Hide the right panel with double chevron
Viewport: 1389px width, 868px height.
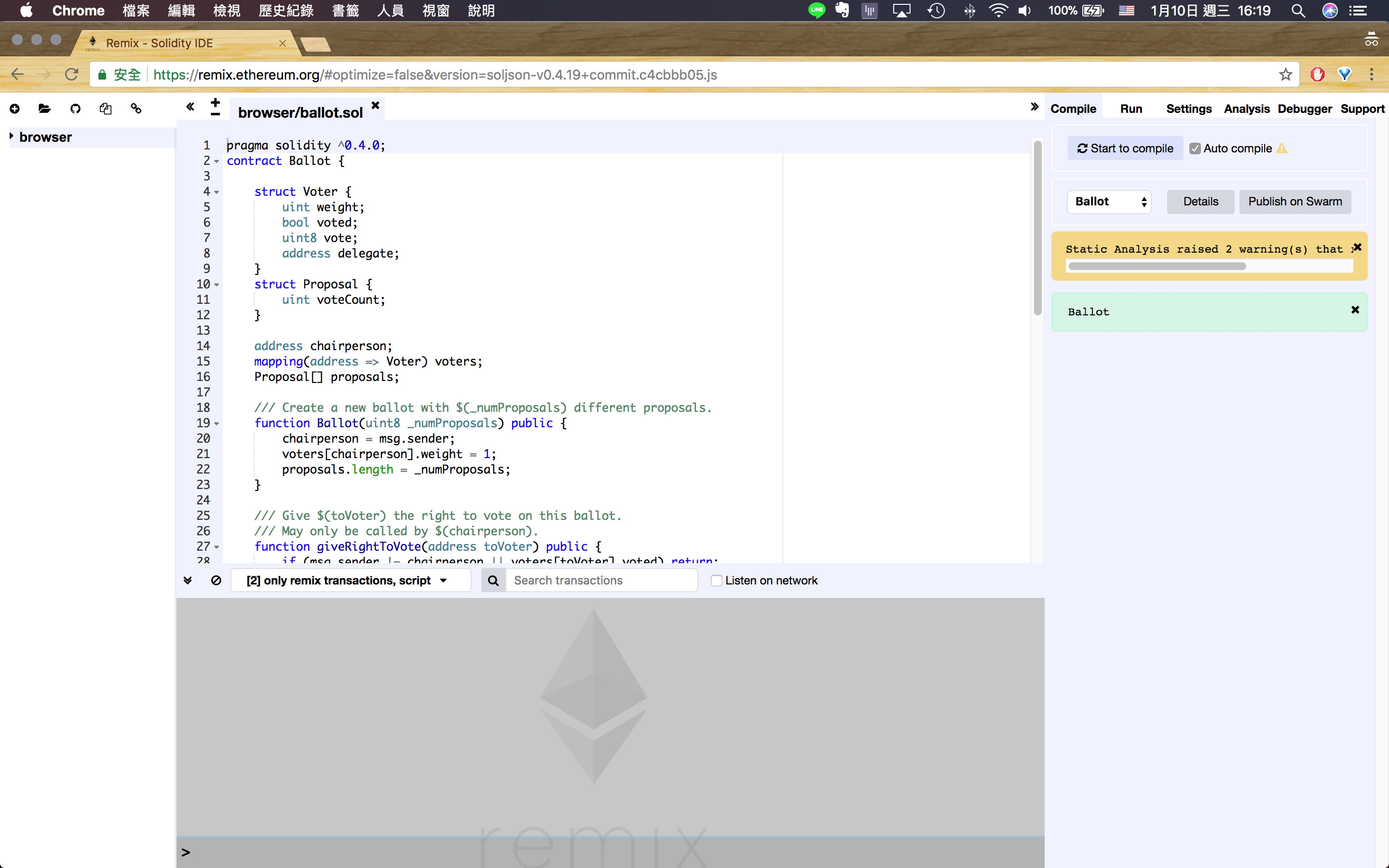[x=1035, y=107]
